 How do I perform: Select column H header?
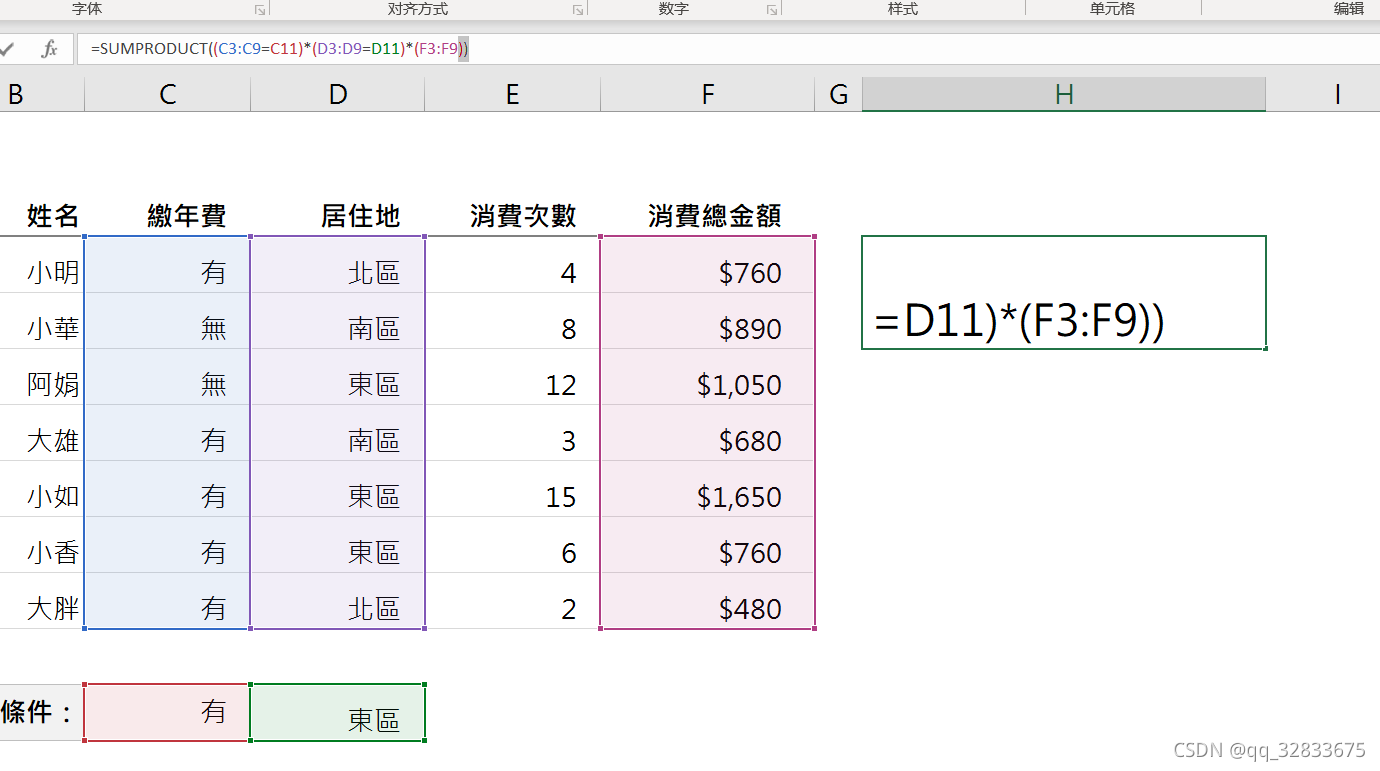click(1064, 95)
